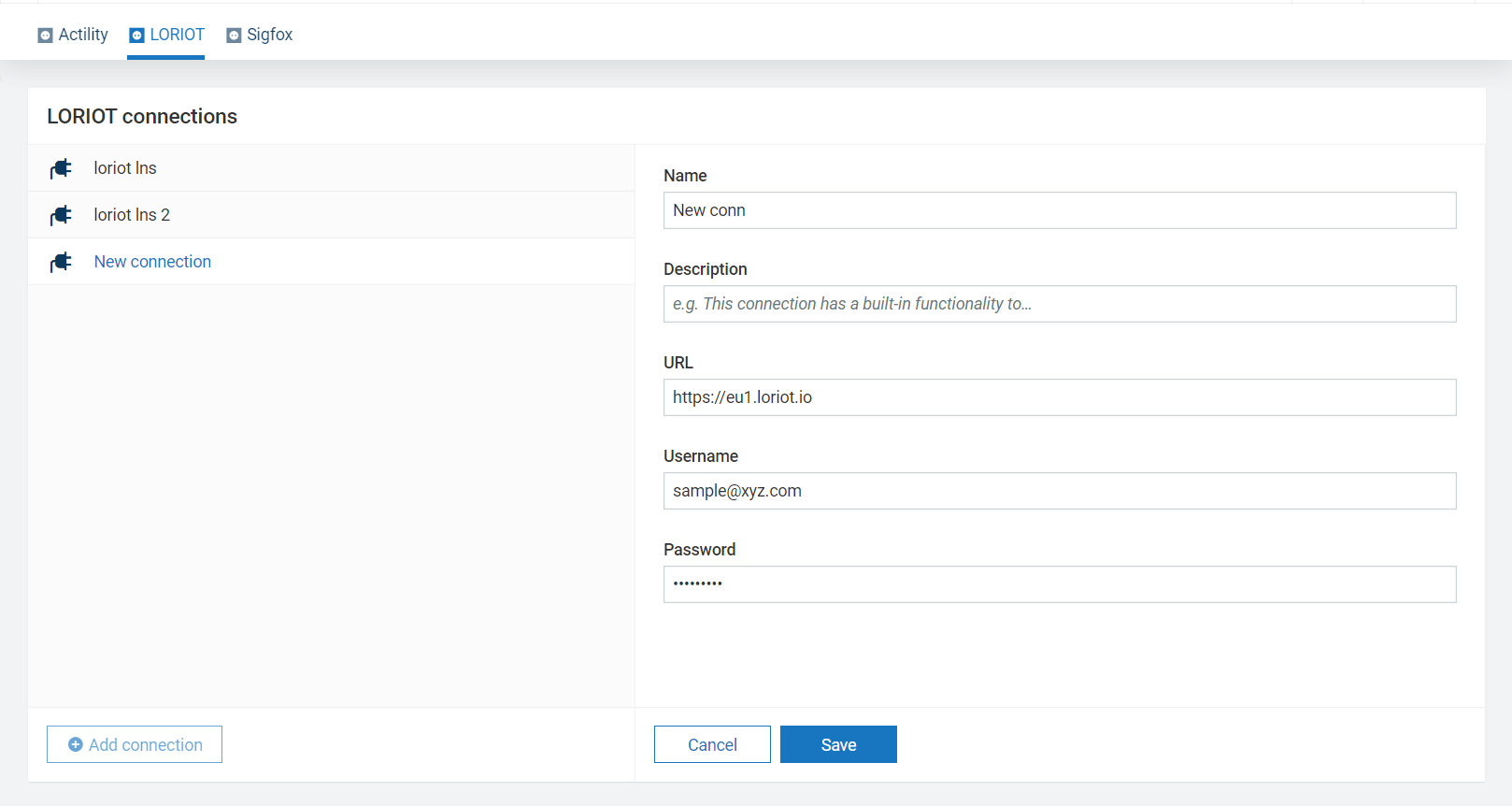1512x806 pixels.
Task: Focus the Password input field
Action: click(1059, 584)
